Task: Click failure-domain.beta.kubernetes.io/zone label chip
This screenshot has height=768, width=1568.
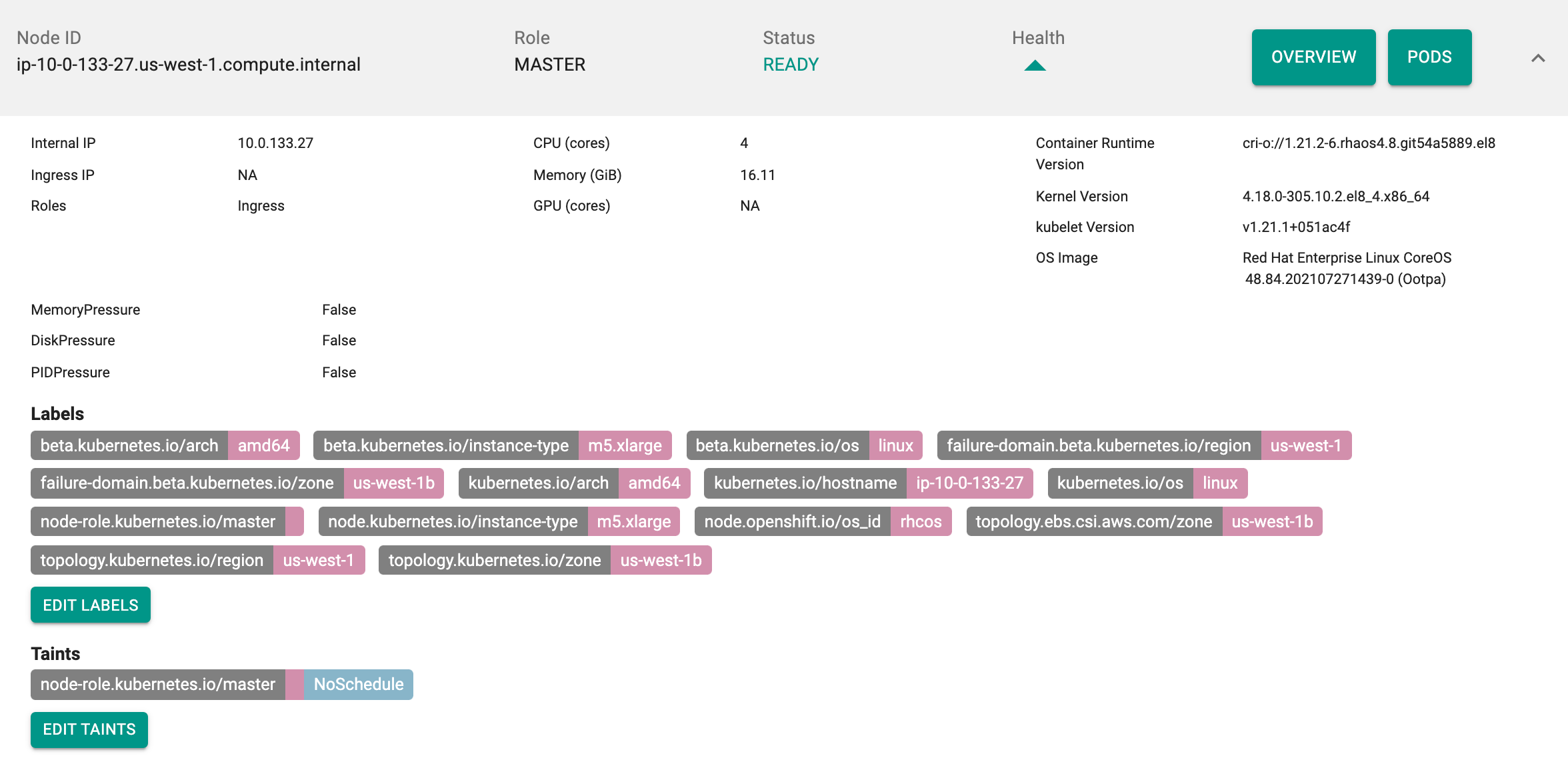Action: coord(237,483)
